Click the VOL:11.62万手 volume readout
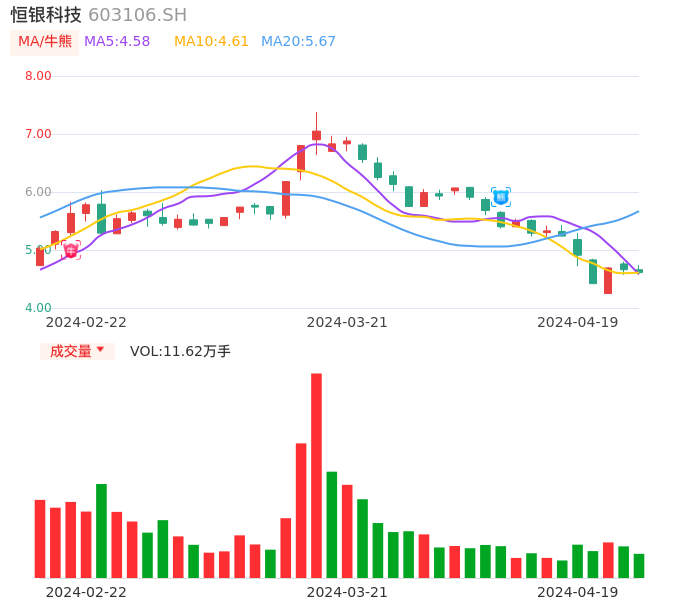This screenshot has width=686, height=606. (180, 351)
